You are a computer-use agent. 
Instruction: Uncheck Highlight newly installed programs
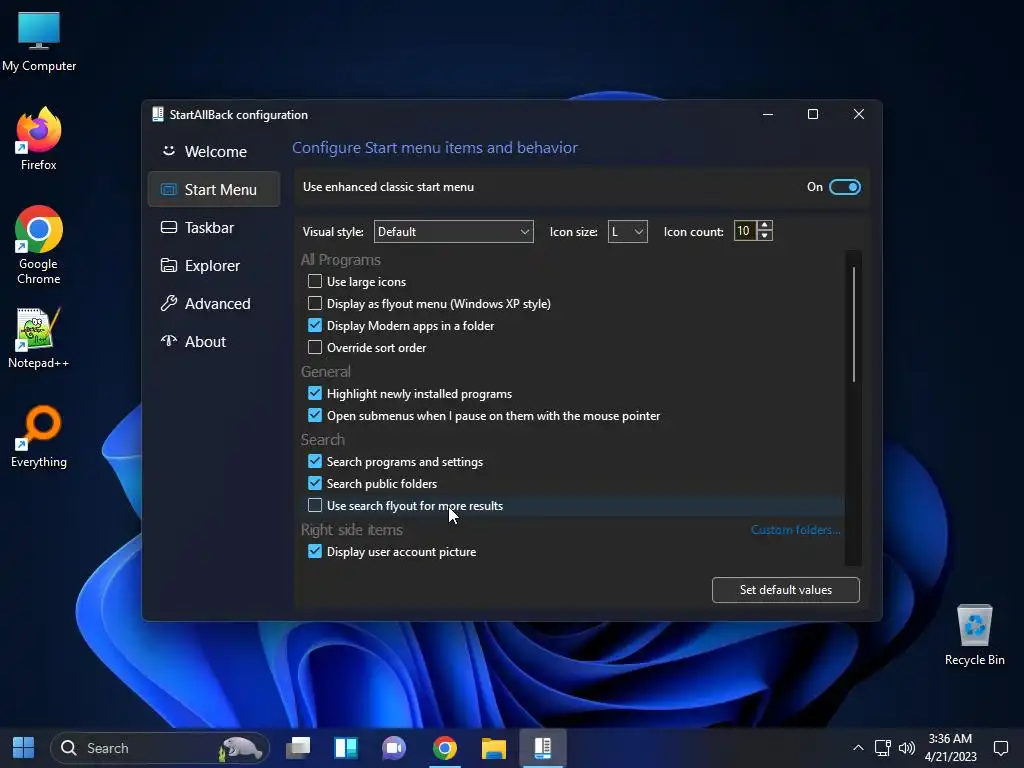pos(315,393)
